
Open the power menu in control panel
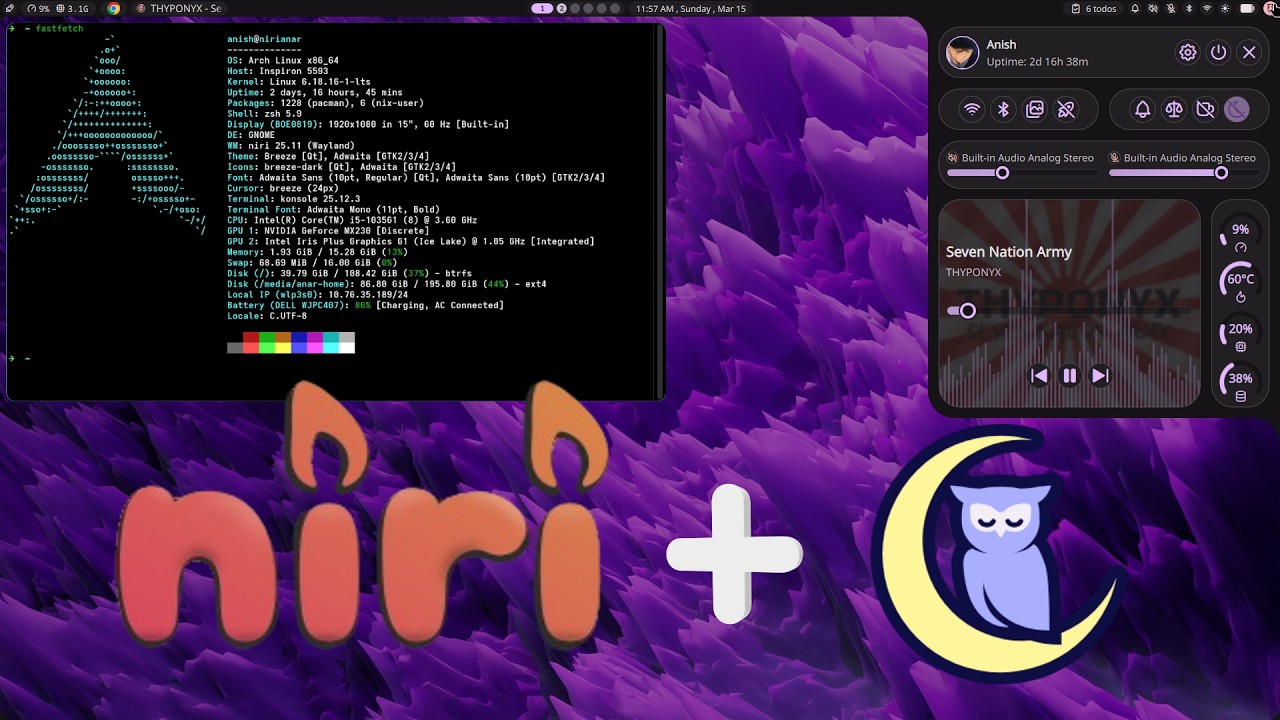pos(1218,53)
